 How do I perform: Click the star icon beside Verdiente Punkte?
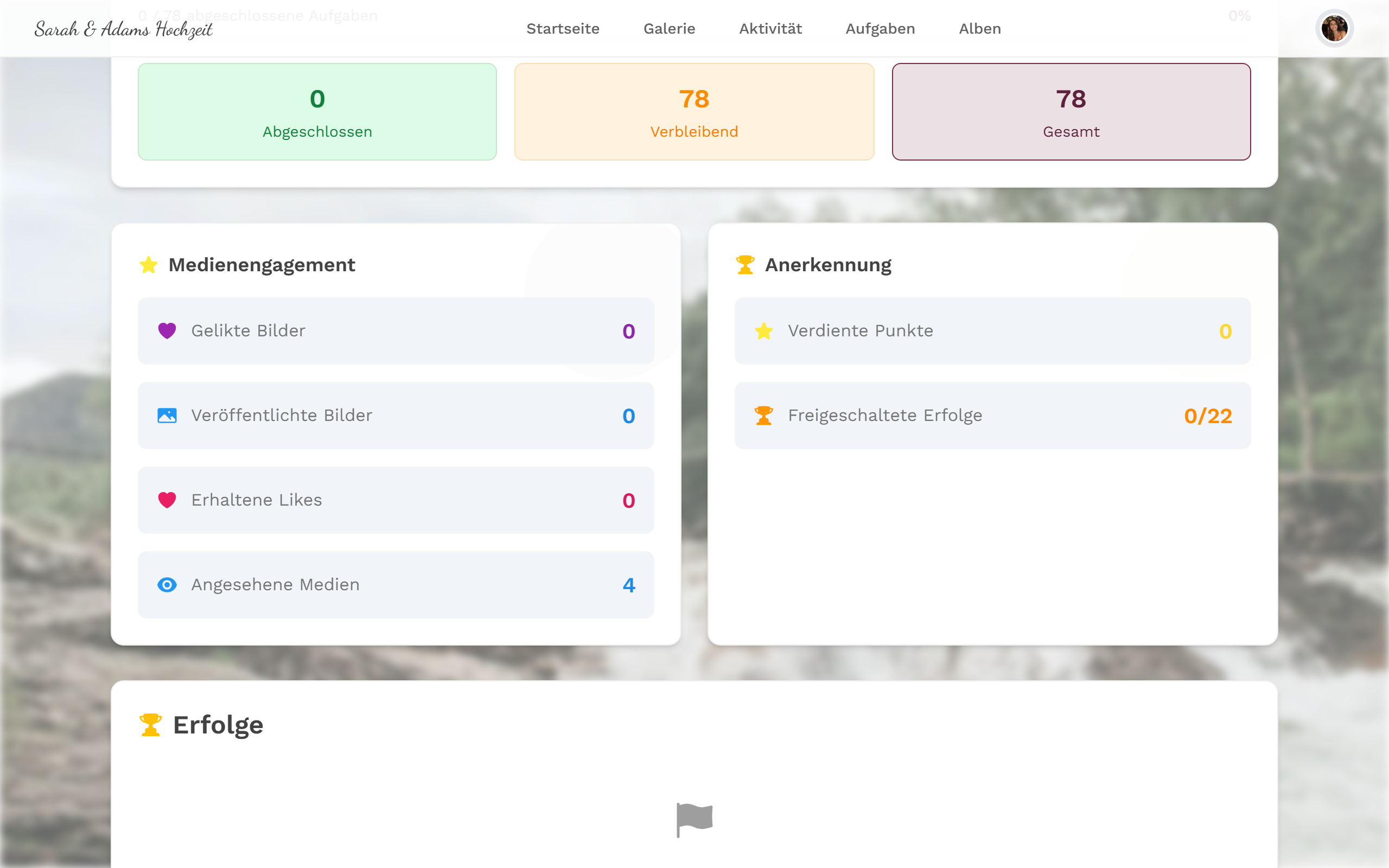(764, 331)
